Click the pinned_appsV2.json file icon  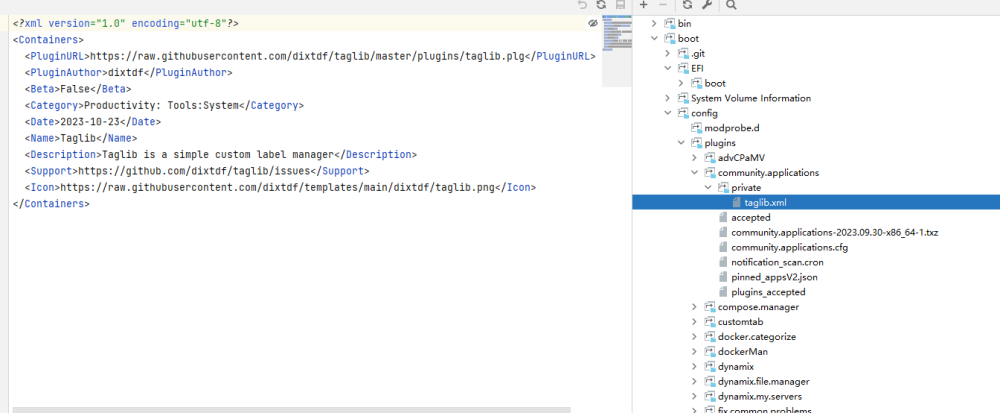(723, 277)
